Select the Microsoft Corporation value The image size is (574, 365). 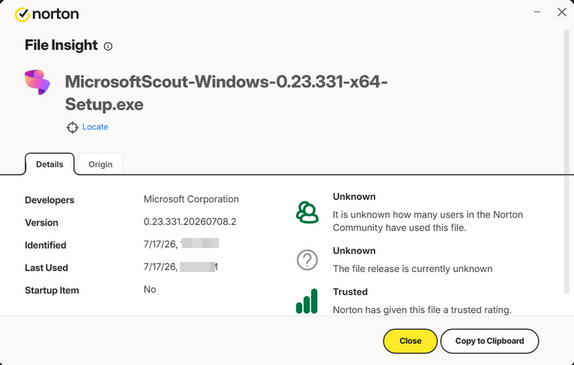click(191, 199)
